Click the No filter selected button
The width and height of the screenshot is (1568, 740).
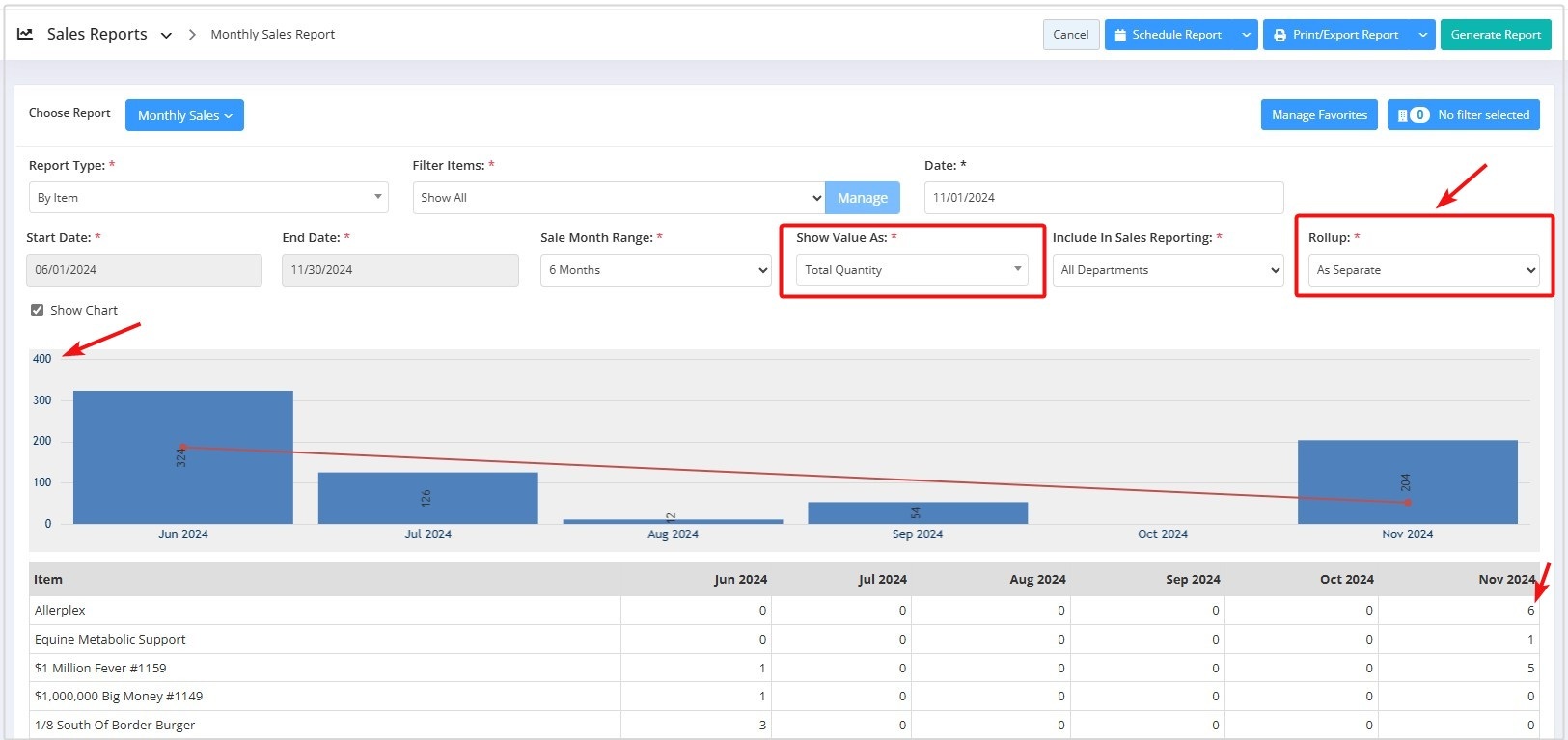[1464, 115]
